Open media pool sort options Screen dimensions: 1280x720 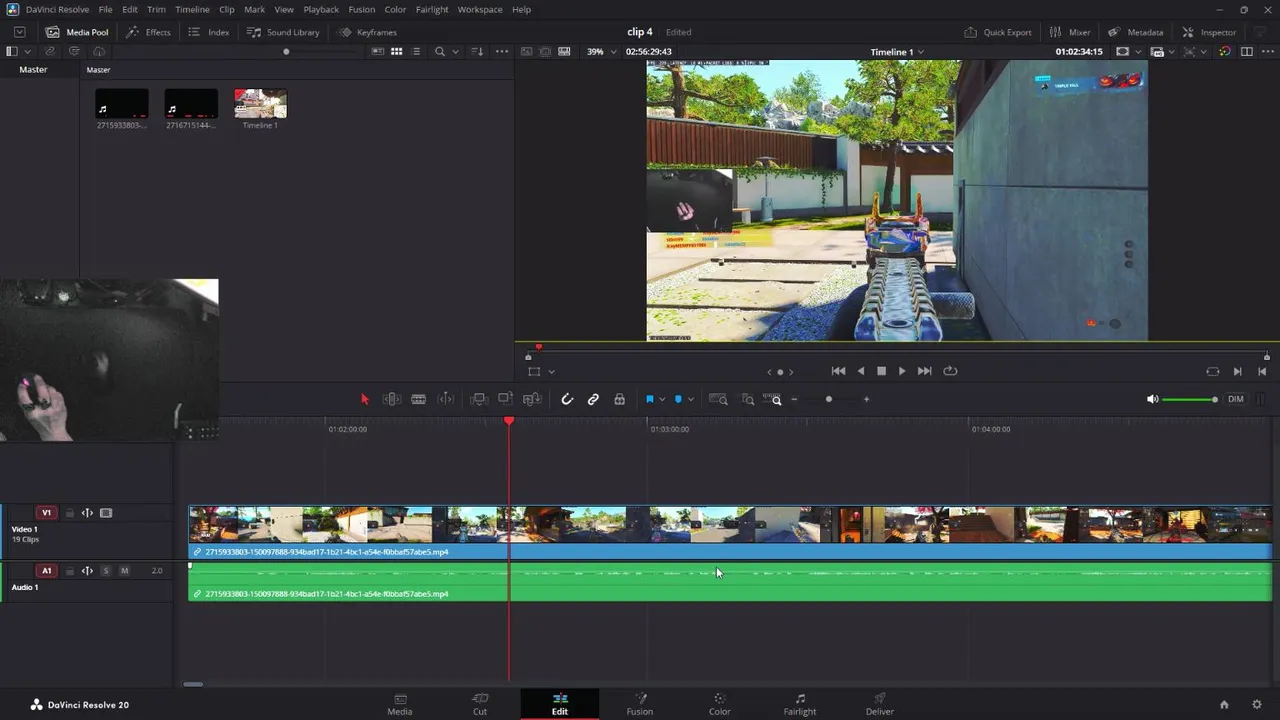(x=477, y=51)
